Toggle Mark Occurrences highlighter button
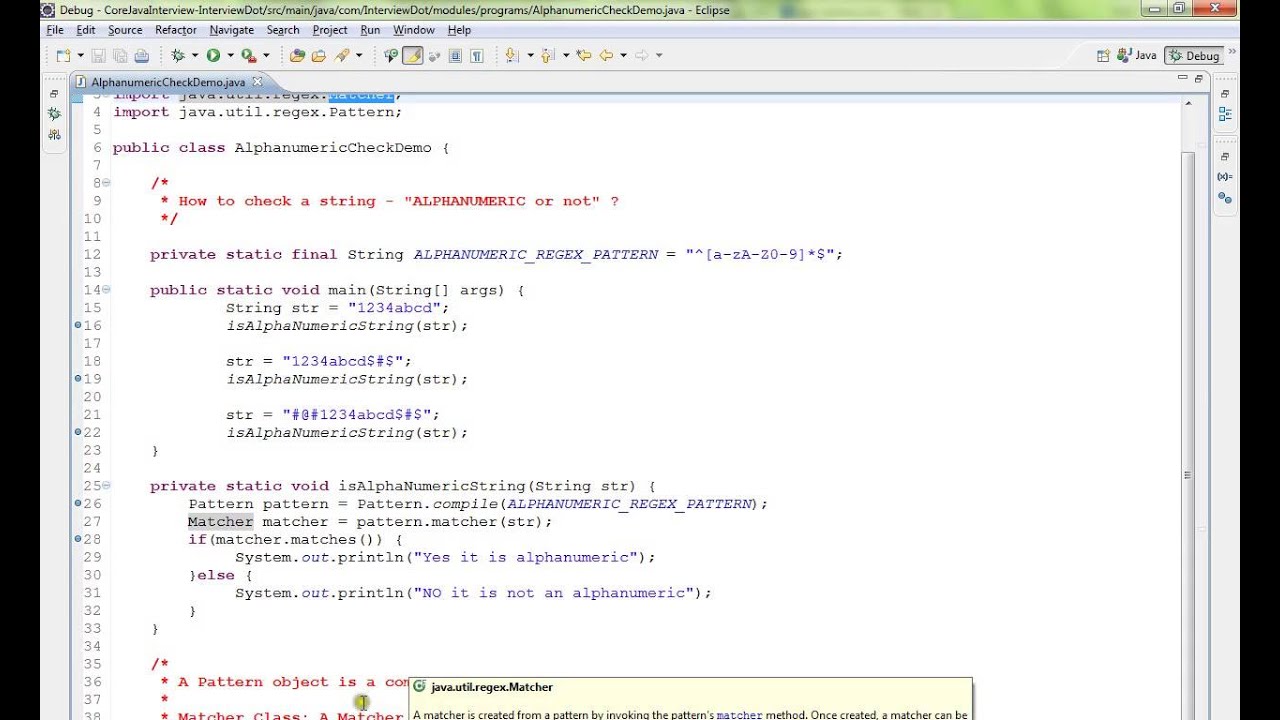The image size is (1280, 720). (x=412, y=55)
